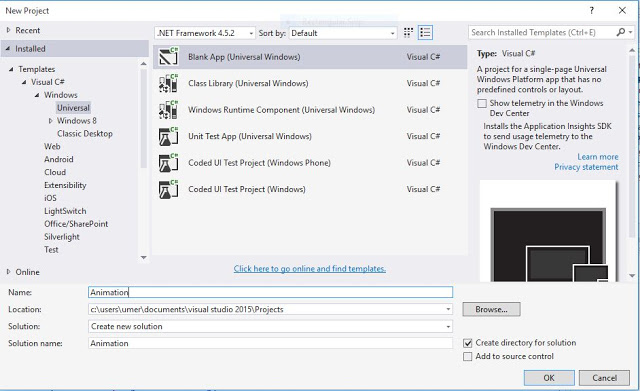The image size is (640, 391).
Task: Pick the Windows Runtime Component template icon
Action: click(x=169, y=110)
